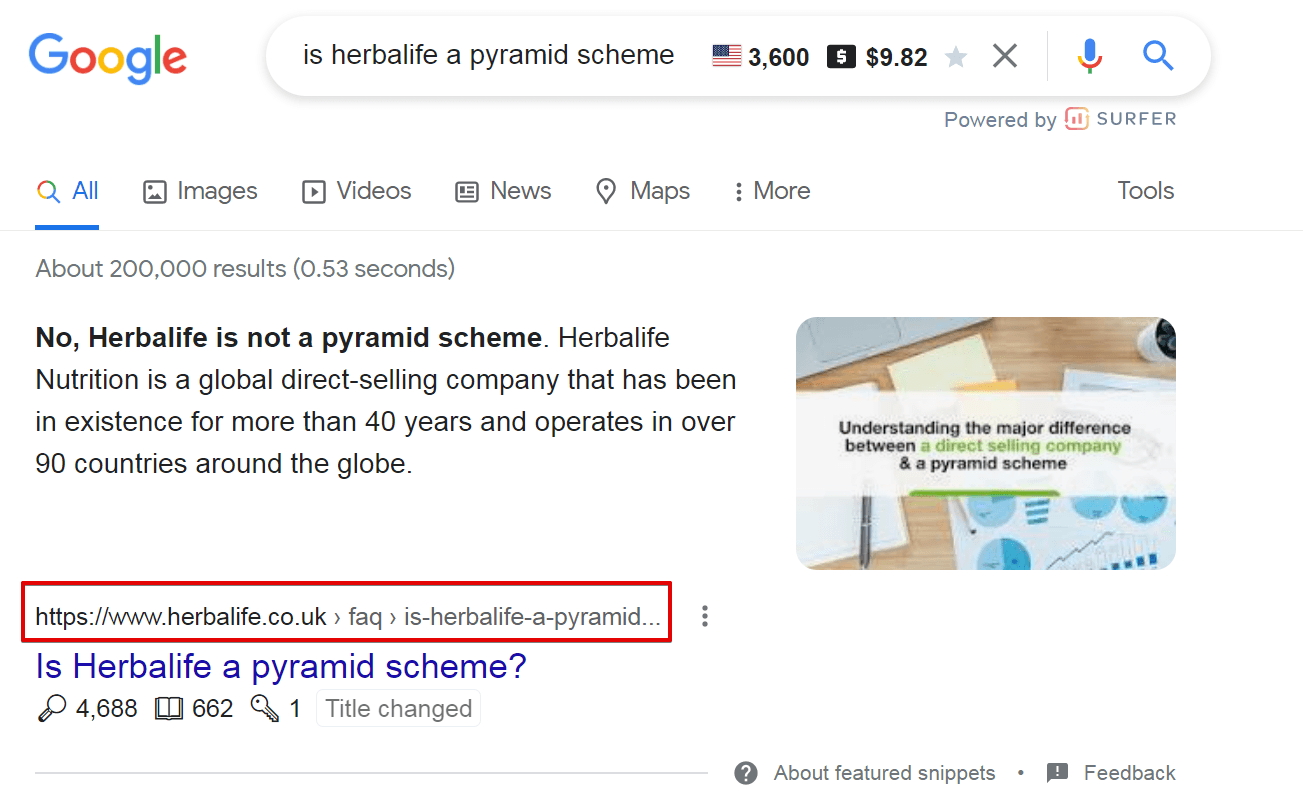Expand the More search options menu

pos(771,191)
